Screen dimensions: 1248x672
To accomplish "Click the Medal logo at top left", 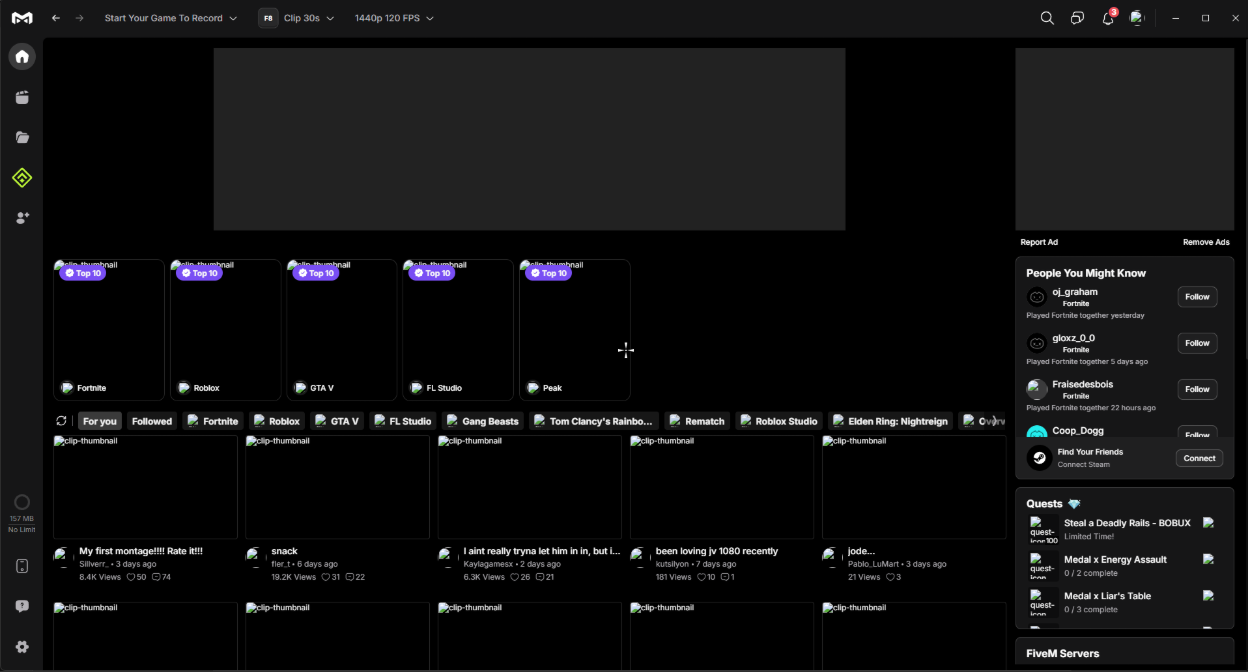I will point(22,18).
